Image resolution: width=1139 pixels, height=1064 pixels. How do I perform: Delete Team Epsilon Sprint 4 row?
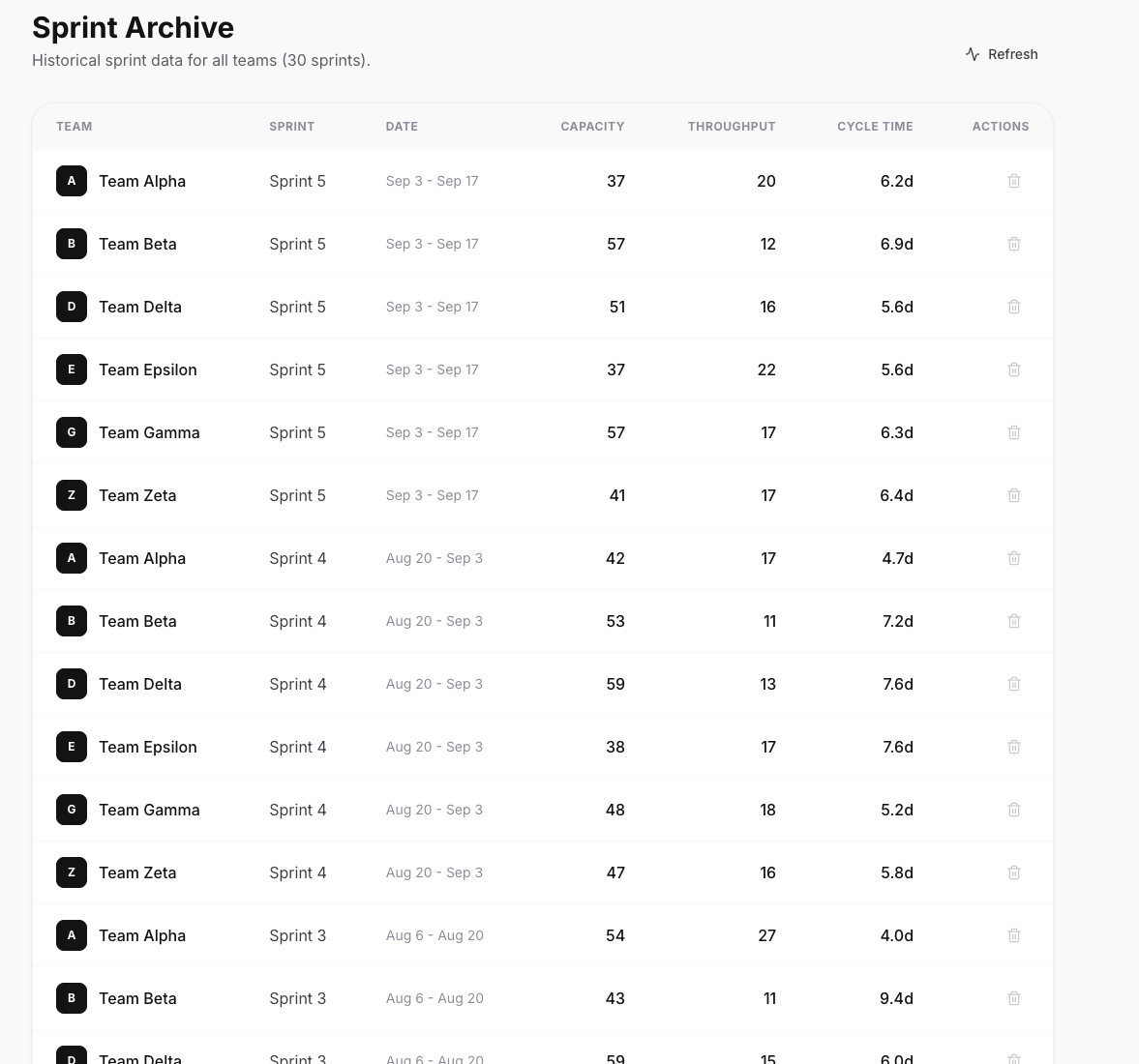[1014, 747]
